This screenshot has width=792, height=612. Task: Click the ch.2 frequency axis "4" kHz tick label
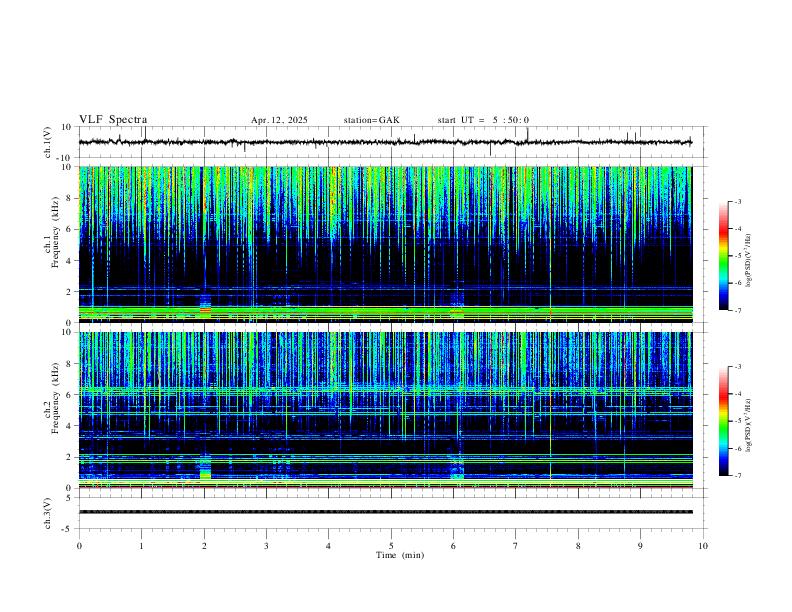tap(69, 426)
